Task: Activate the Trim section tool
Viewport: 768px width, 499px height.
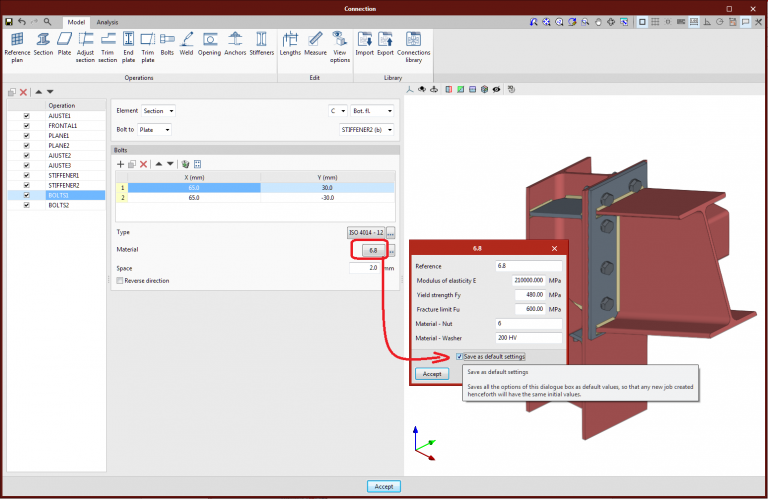Action: [108, 47]
